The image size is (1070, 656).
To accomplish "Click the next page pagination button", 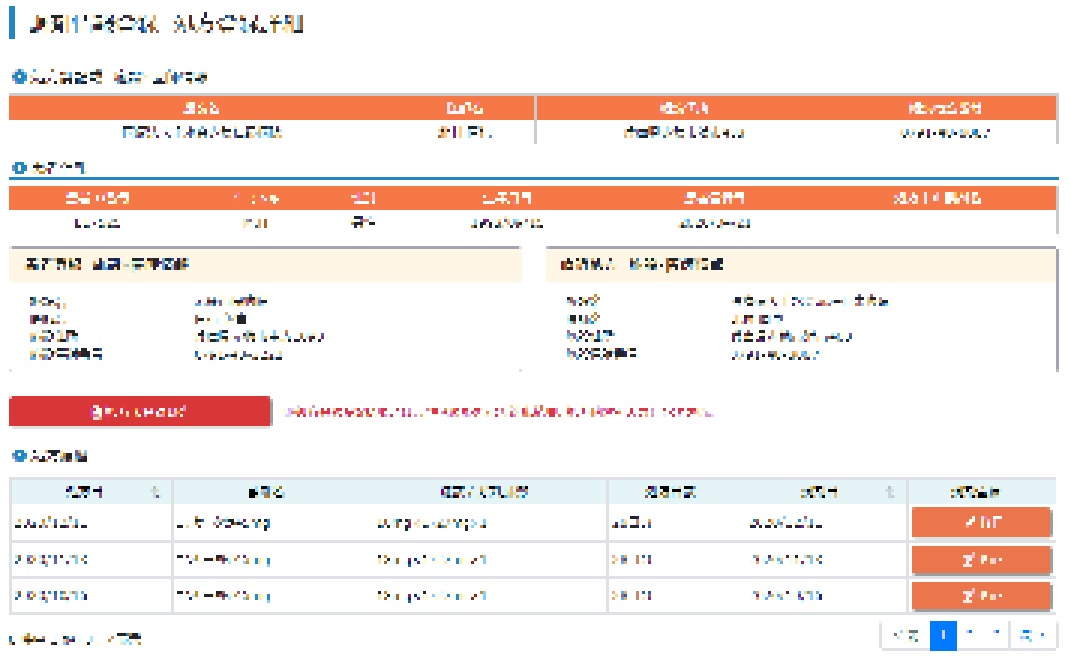I will click(1033, 635).
